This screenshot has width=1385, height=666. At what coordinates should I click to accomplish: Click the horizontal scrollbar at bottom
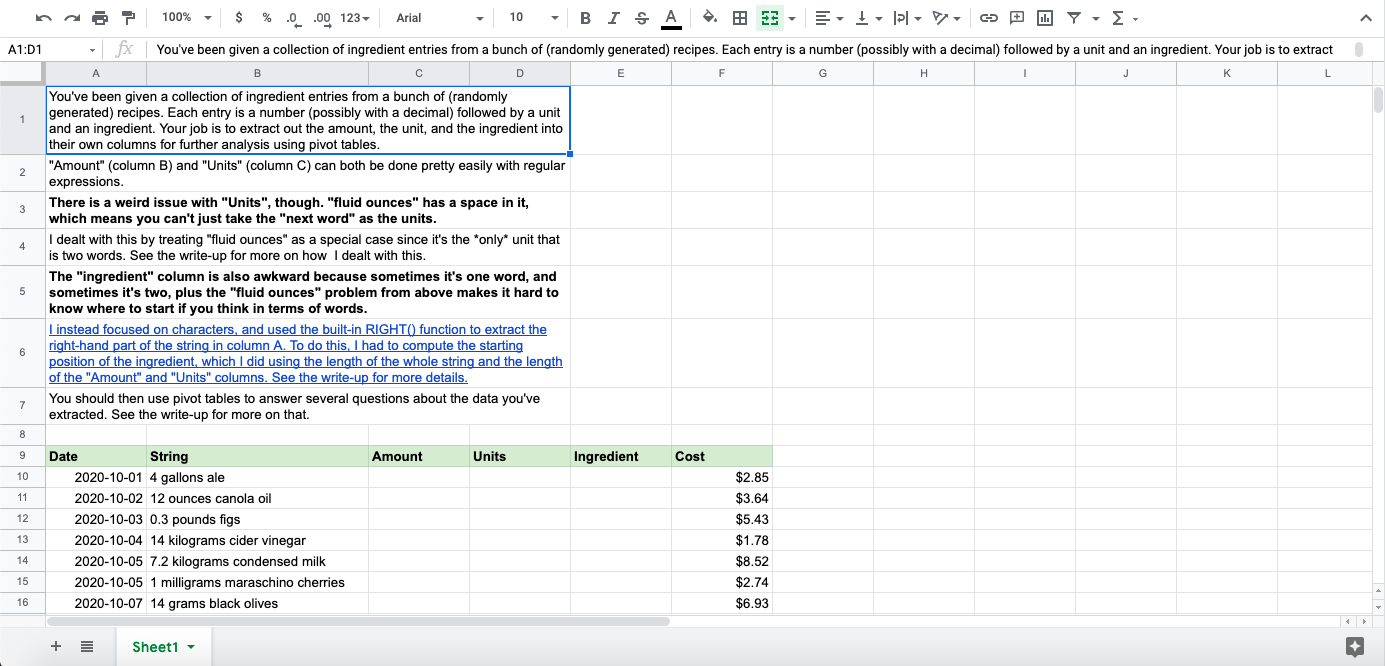pyautogui.click(x=358, y=621)
